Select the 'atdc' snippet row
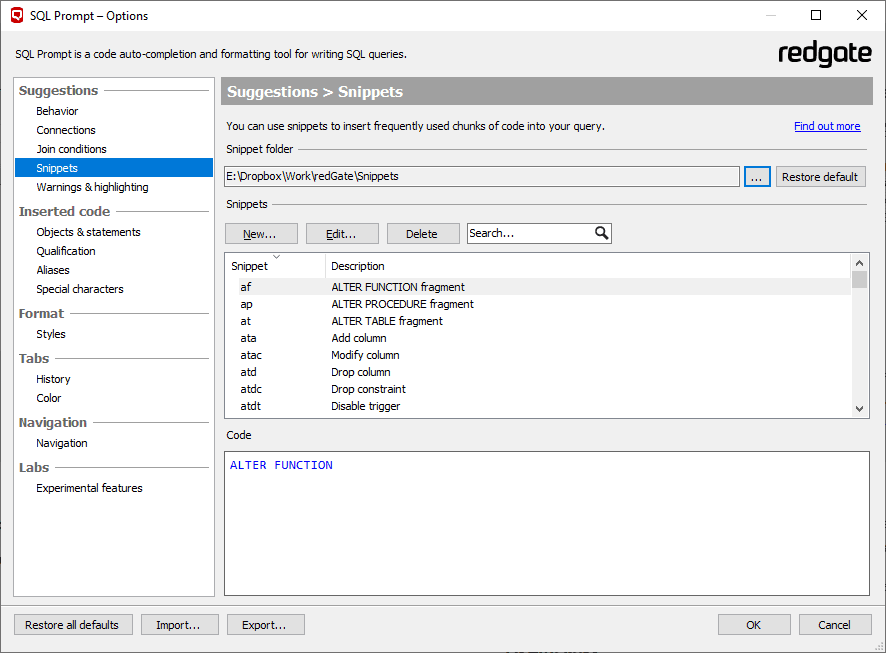 point(538,389)
